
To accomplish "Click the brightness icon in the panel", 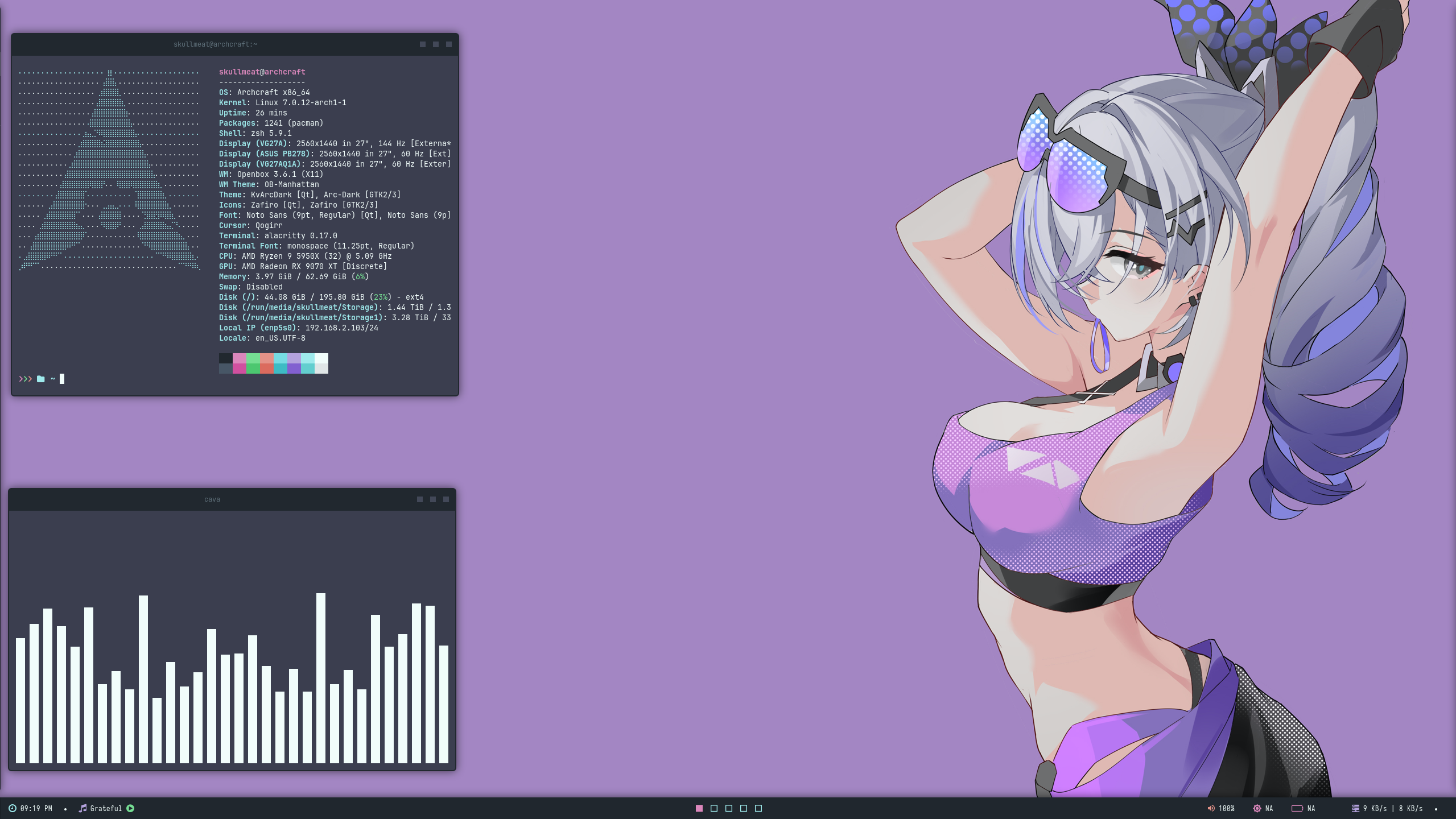I will click(1257, 808).
